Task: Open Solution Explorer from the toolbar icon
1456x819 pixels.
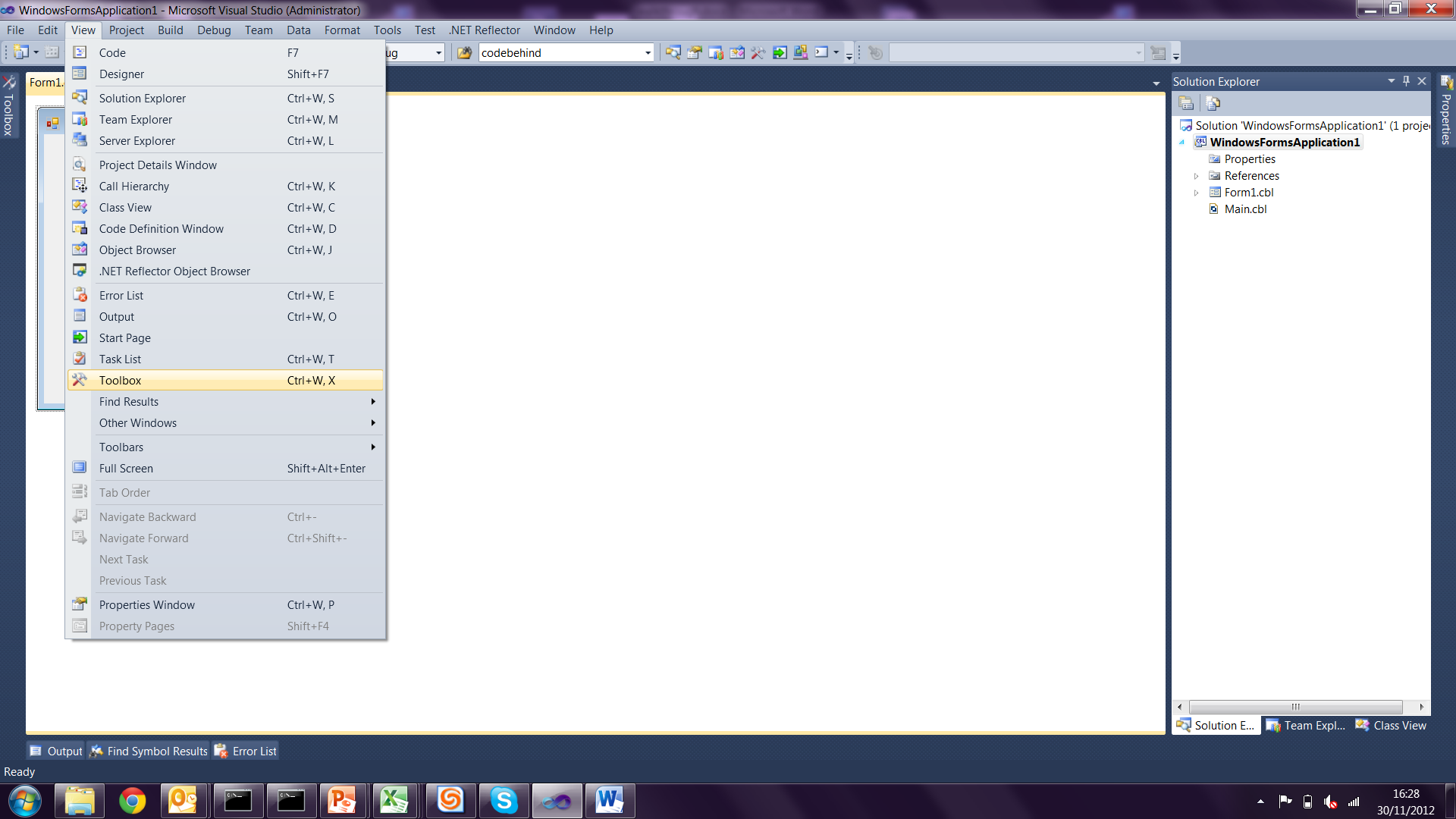Action: [673, 52]
